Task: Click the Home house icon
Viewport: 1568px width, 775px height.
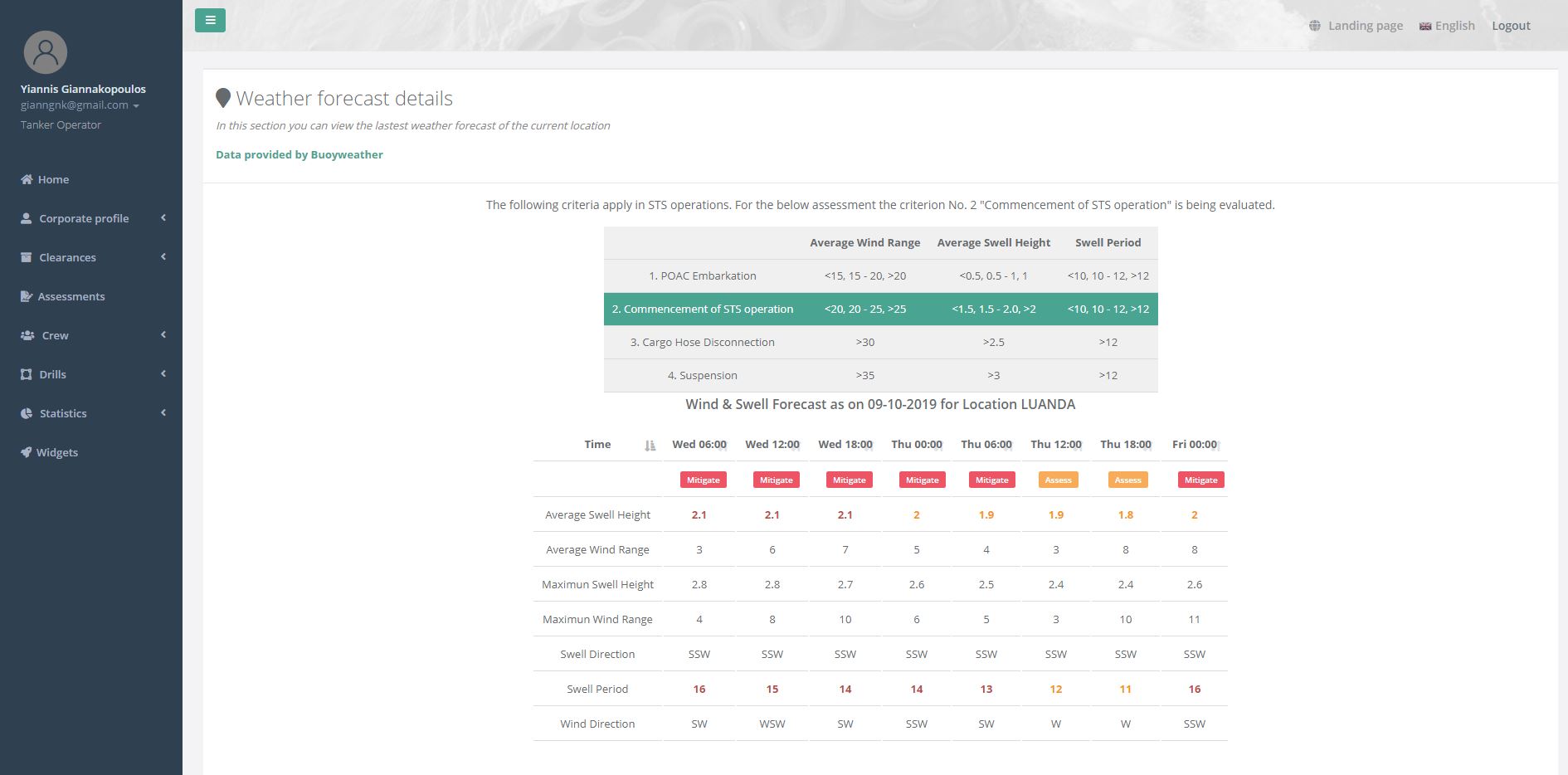Action: (x=27, y=179)
